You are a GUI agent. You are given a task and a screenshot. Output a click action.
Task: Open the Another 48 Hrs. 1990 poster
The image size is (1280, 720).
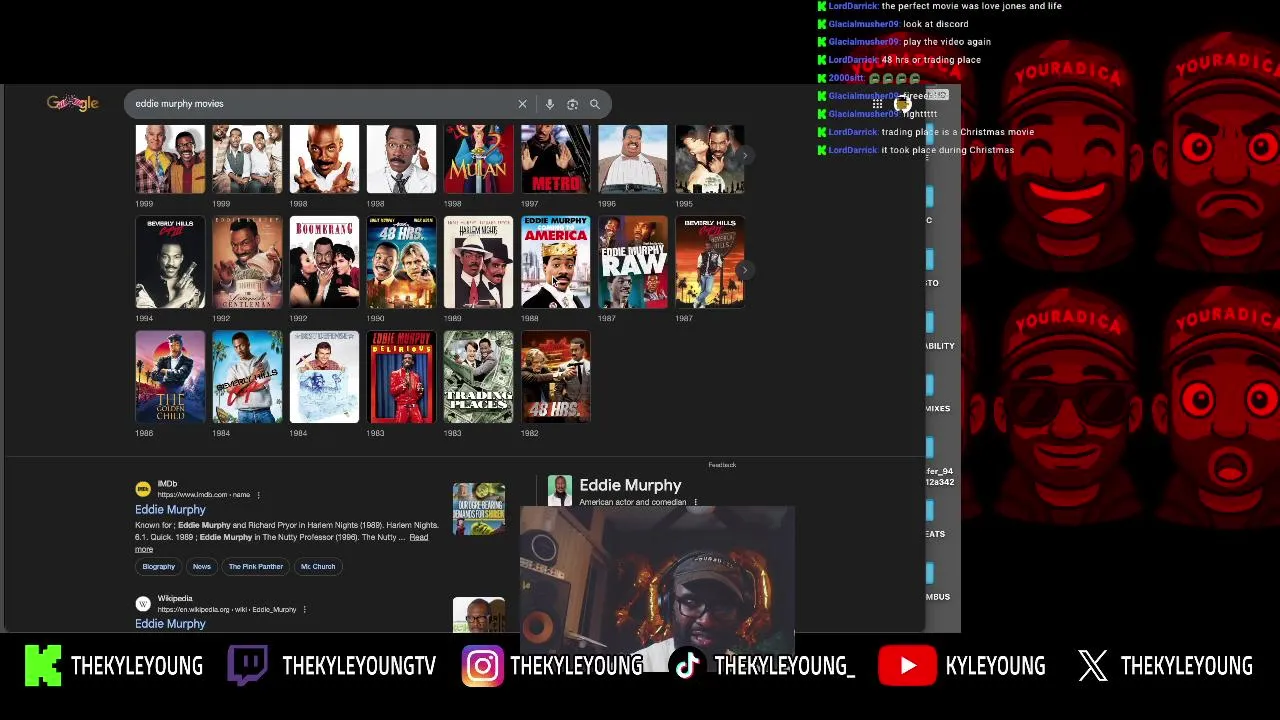[401, 262]
